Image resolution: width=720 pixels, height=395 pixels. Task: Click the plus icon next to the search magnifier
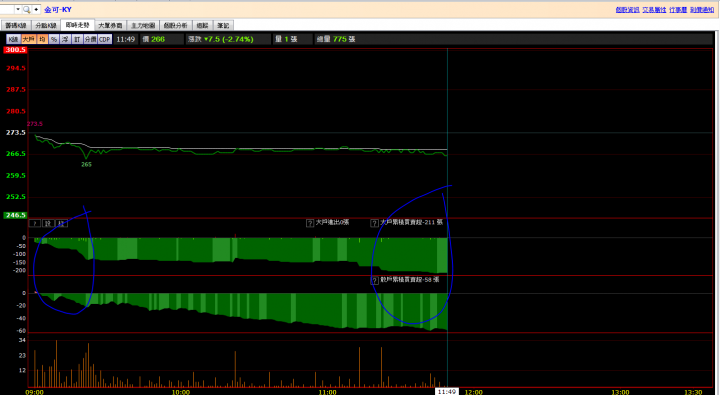pyautogui.click(x=36, y=10)
